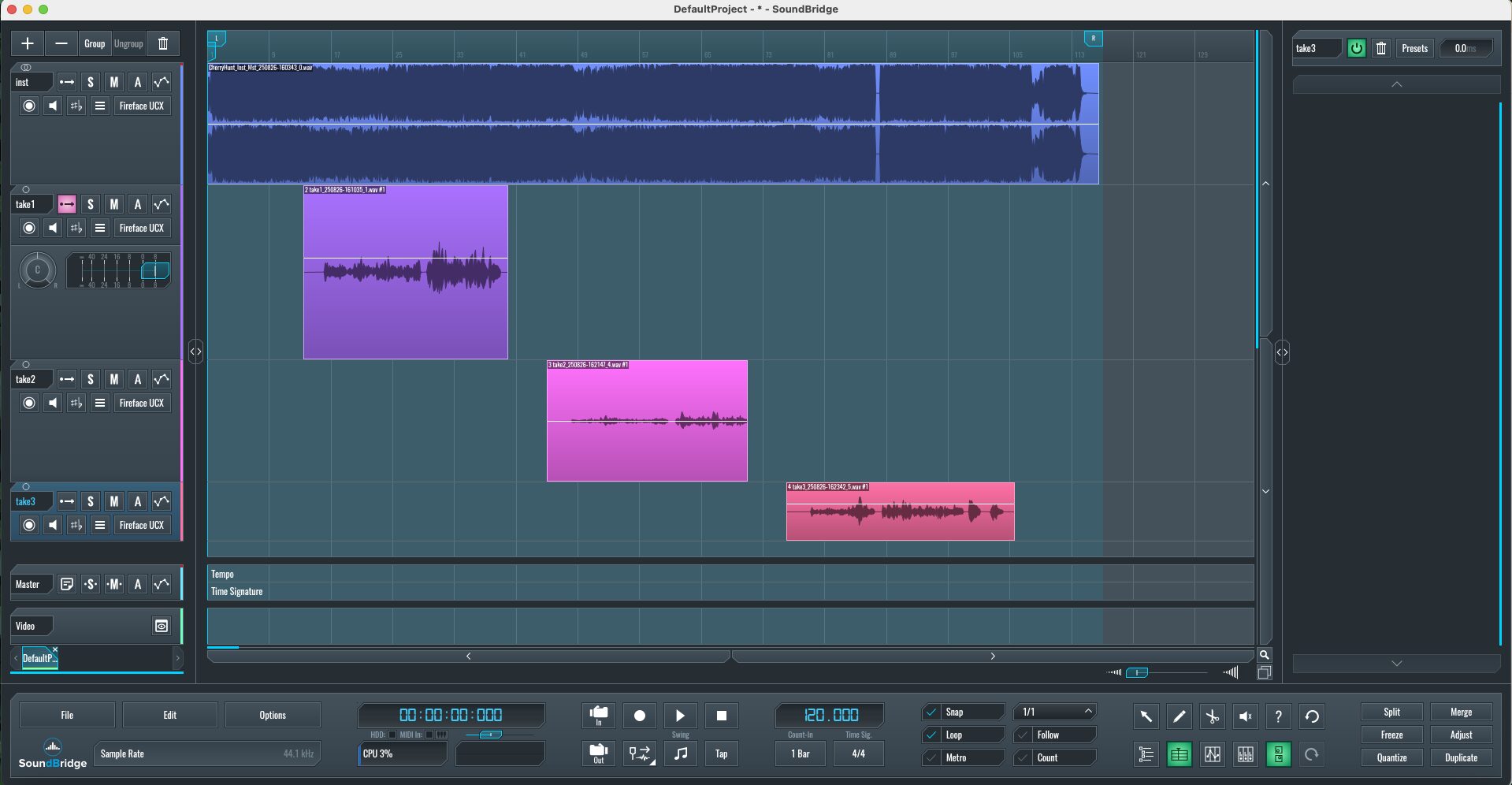
Task: Click the Master track note icon
Action: 67,584
